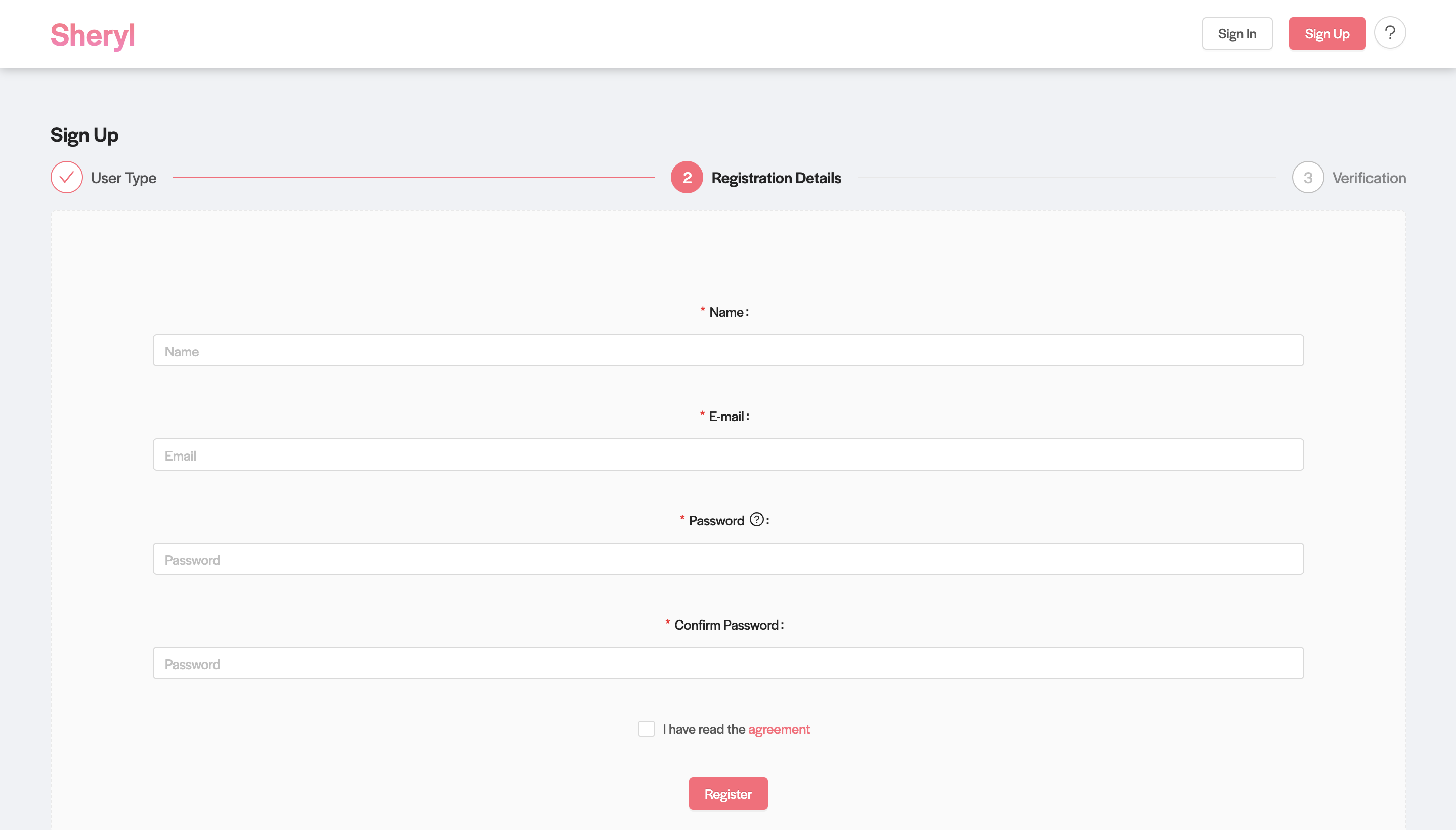Viewport: 1456px width, 830px height.
Task: Check the agreement checkbox
Action: point(646,729)
